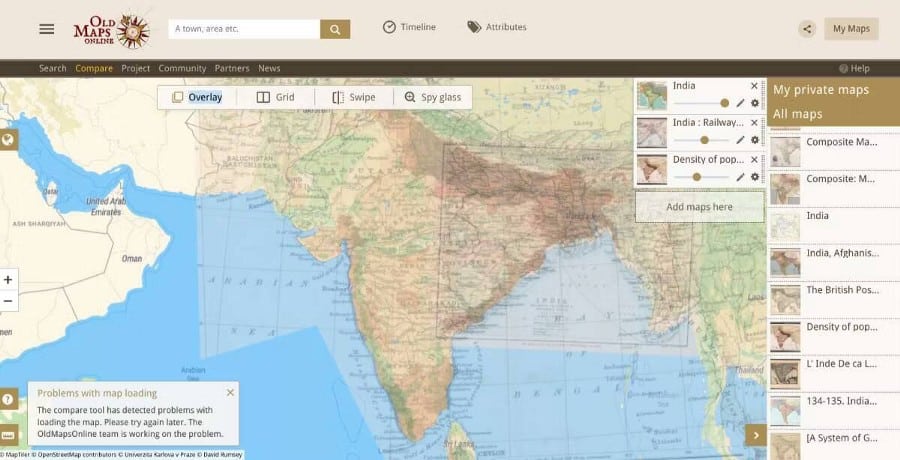This screenshot has height=460, width=900.
Task: Edit the India : Railway map layer
Action: 740,140
